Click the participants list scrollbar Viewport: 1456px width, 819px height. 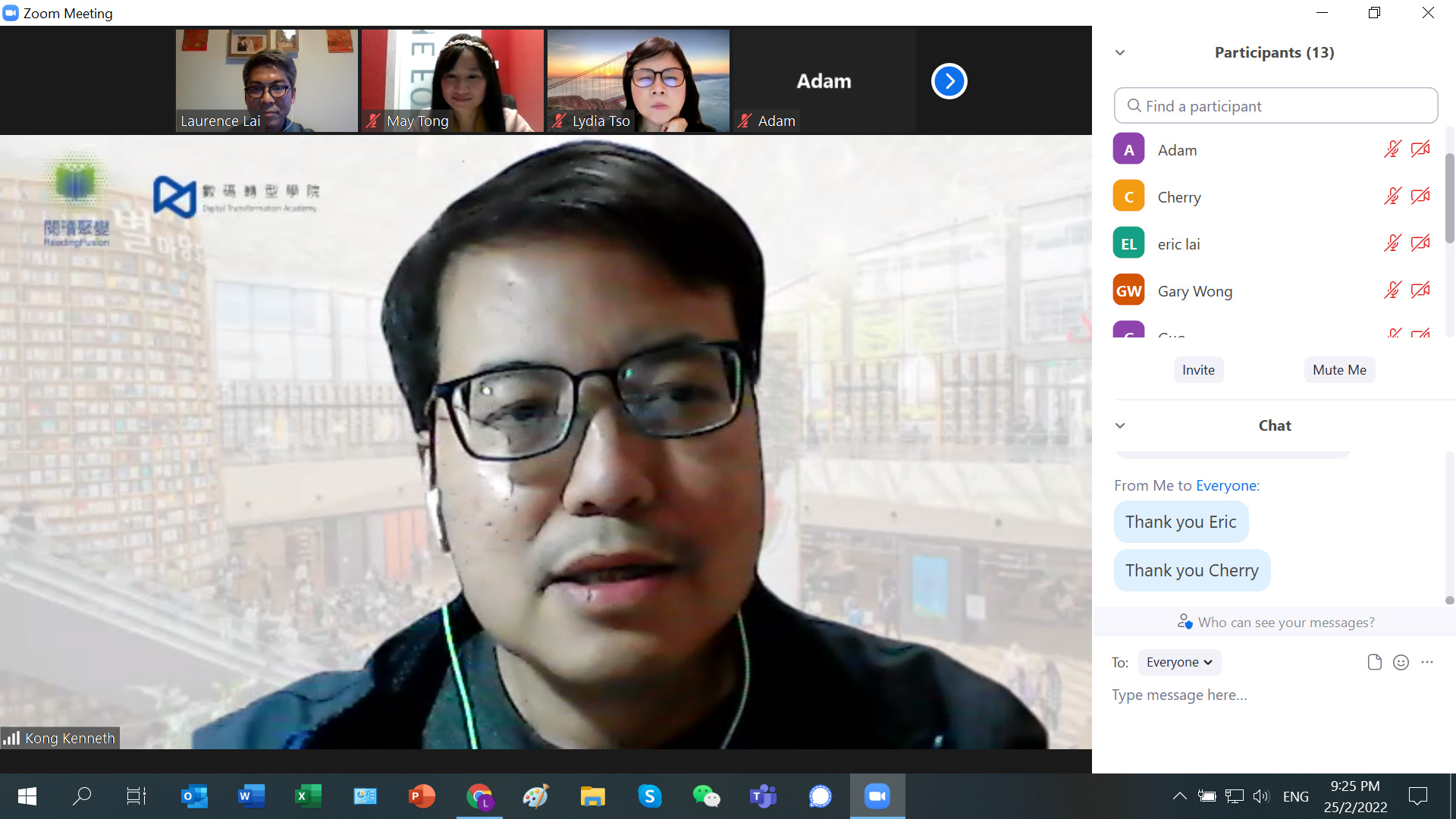coord(1449,199)
